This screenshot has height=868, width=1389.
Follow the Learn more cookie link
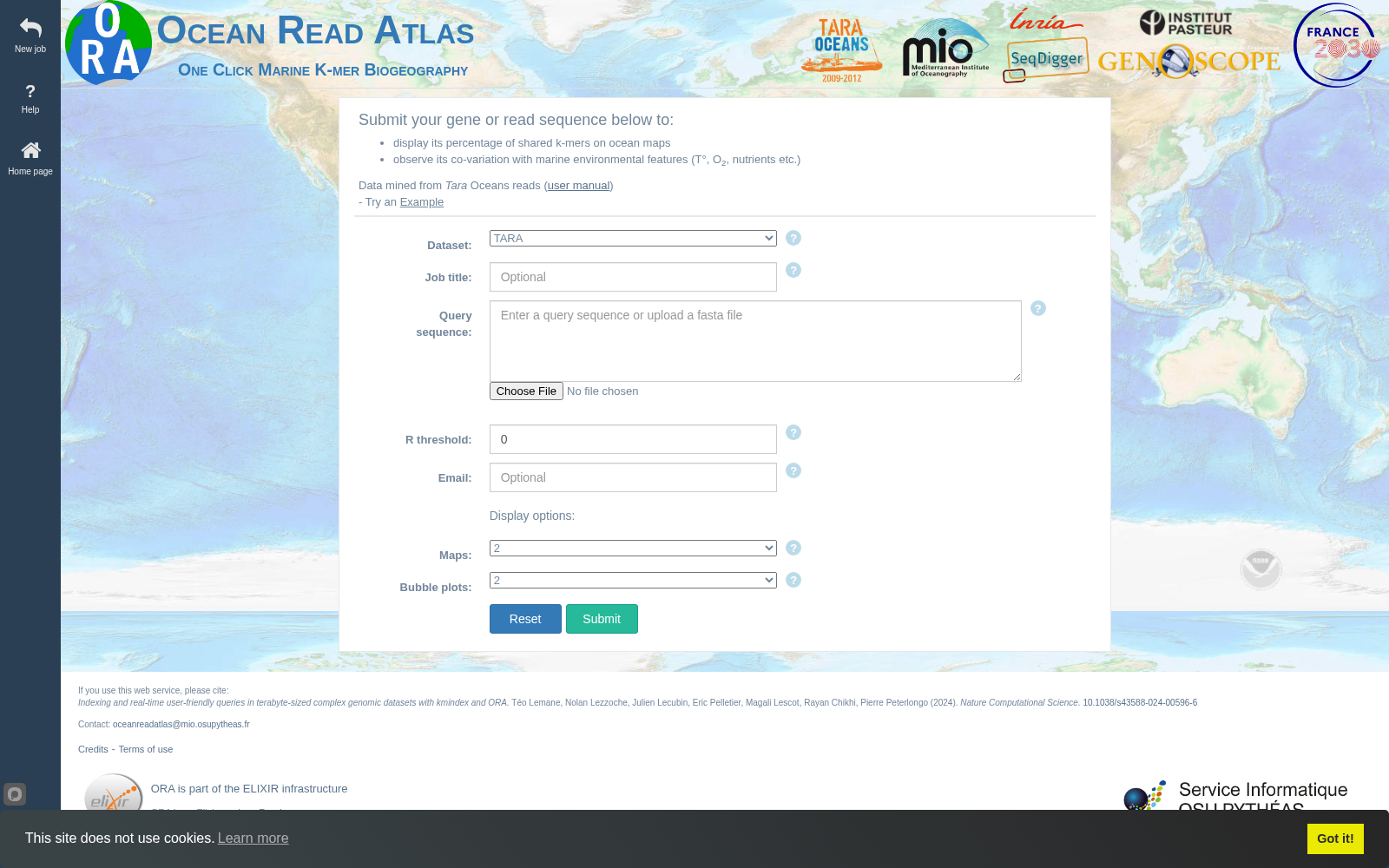[x=253, y=838]
